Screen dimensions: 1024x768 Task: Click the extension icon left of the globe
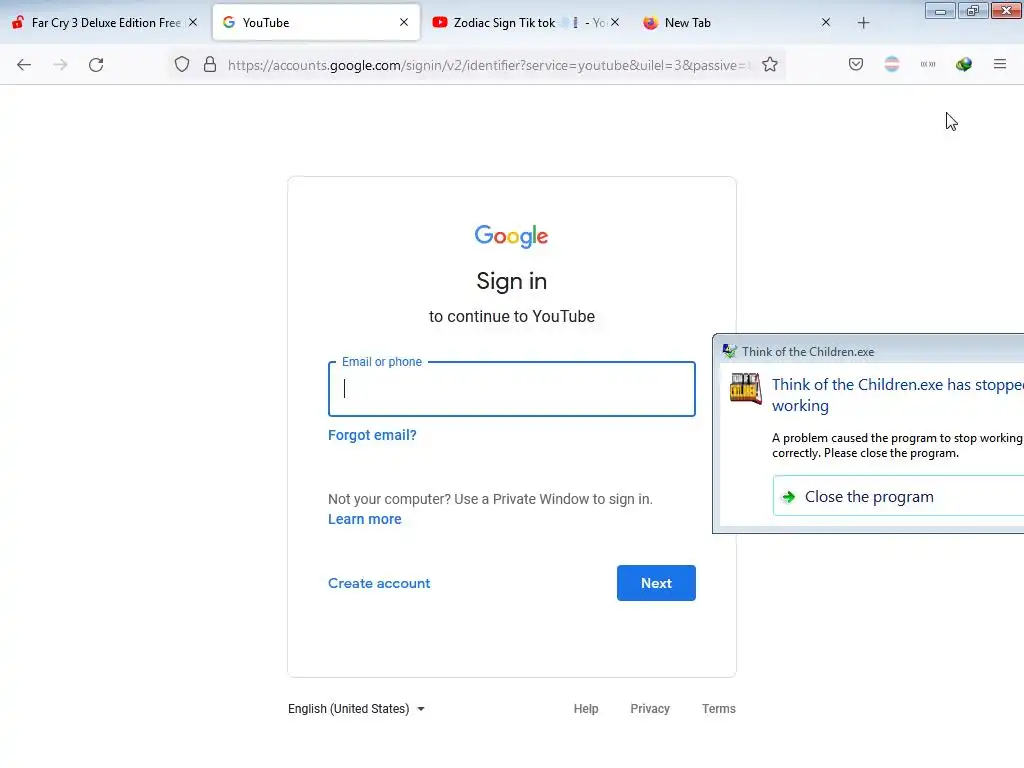click(x=928, y=64)
